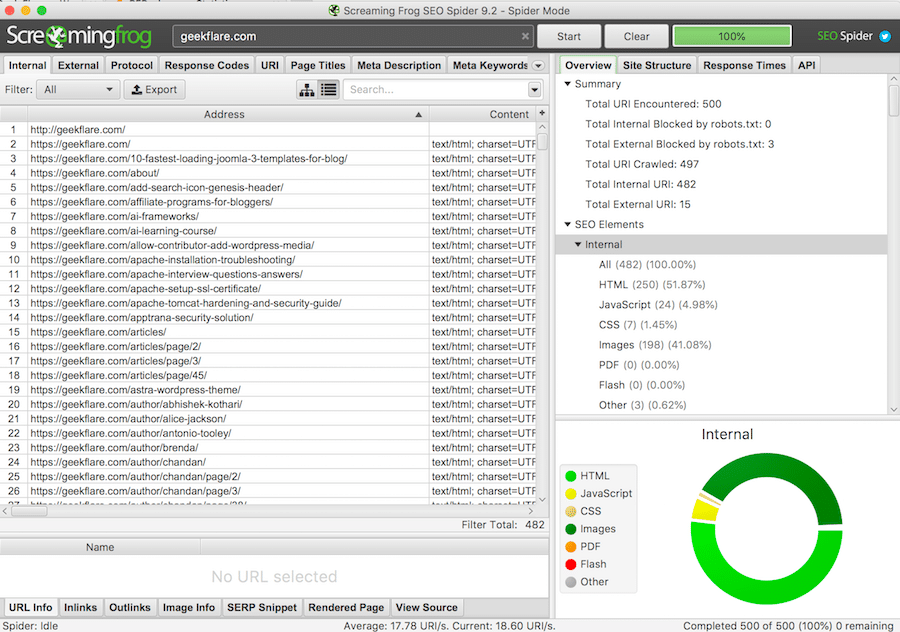This screenshot has width=900, height=632.
Task: Select All (482) in the overview tree
Action: pos(647,265)
